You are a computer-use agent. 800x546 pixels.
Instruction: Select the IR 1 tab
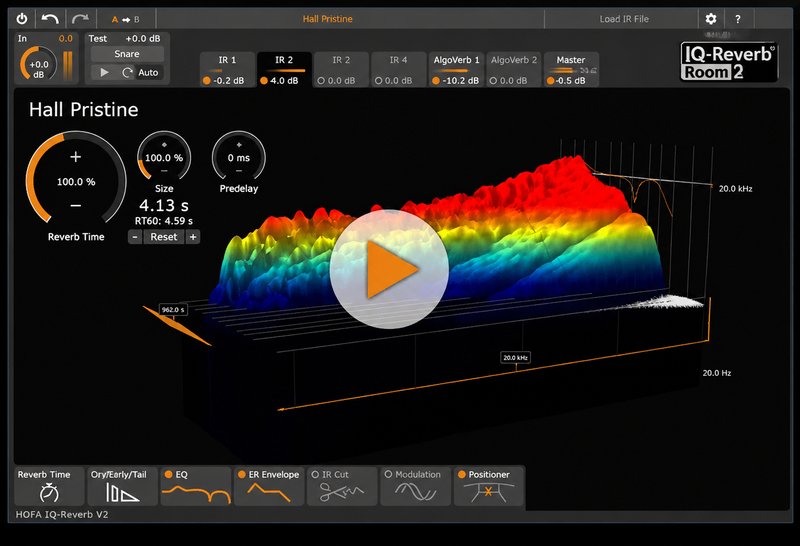tap(228, 69)
